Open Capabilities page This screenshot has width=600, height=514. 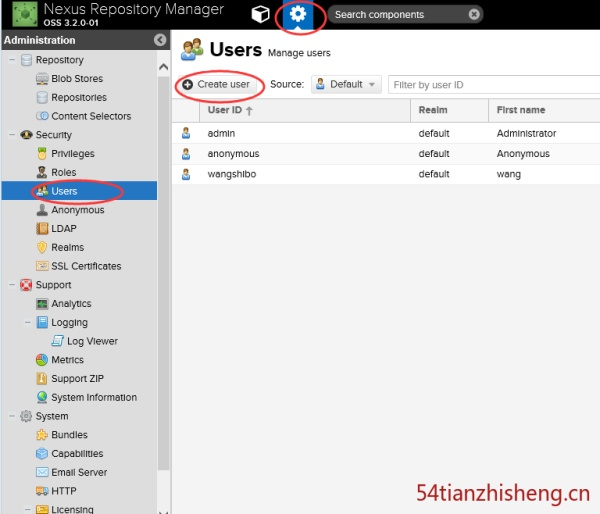[77, 454]
